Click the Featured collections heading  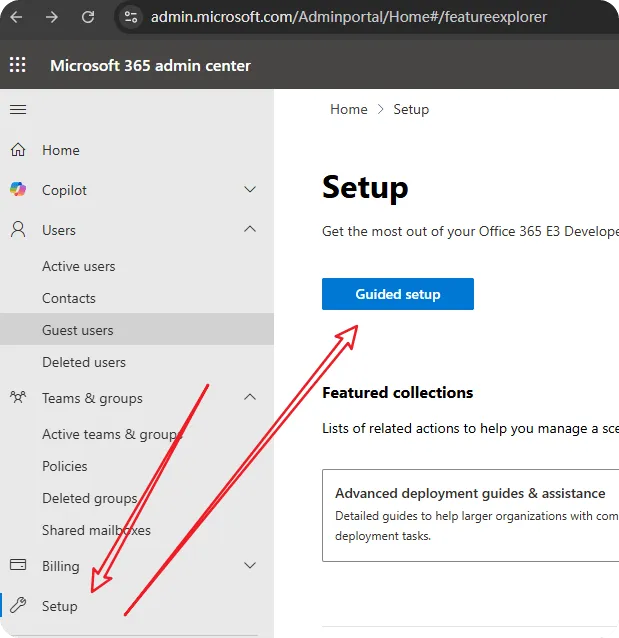tap(398, 393)
